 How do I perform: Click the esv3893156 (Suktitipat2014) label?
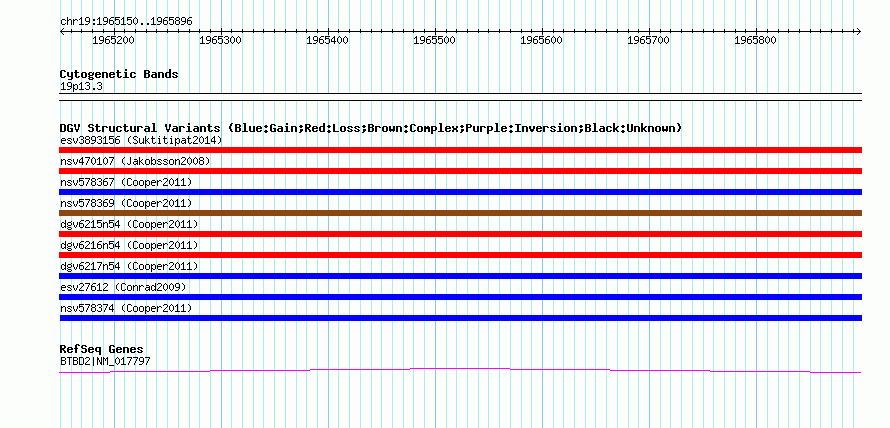tap(141, 140)
